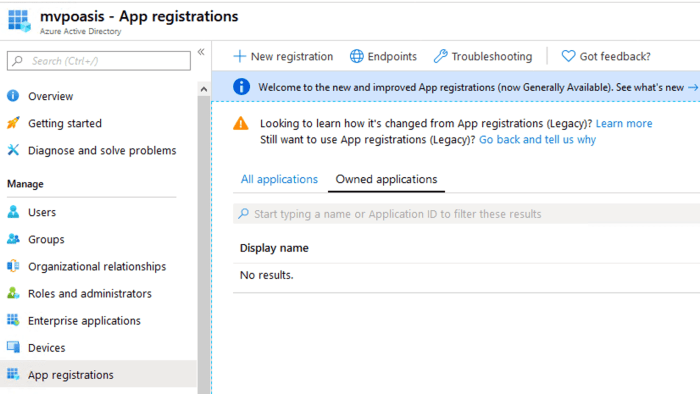Click the Troubleshooting wrench icon
The width and height of the screenshot is (700, 394).
pos(440,56)
